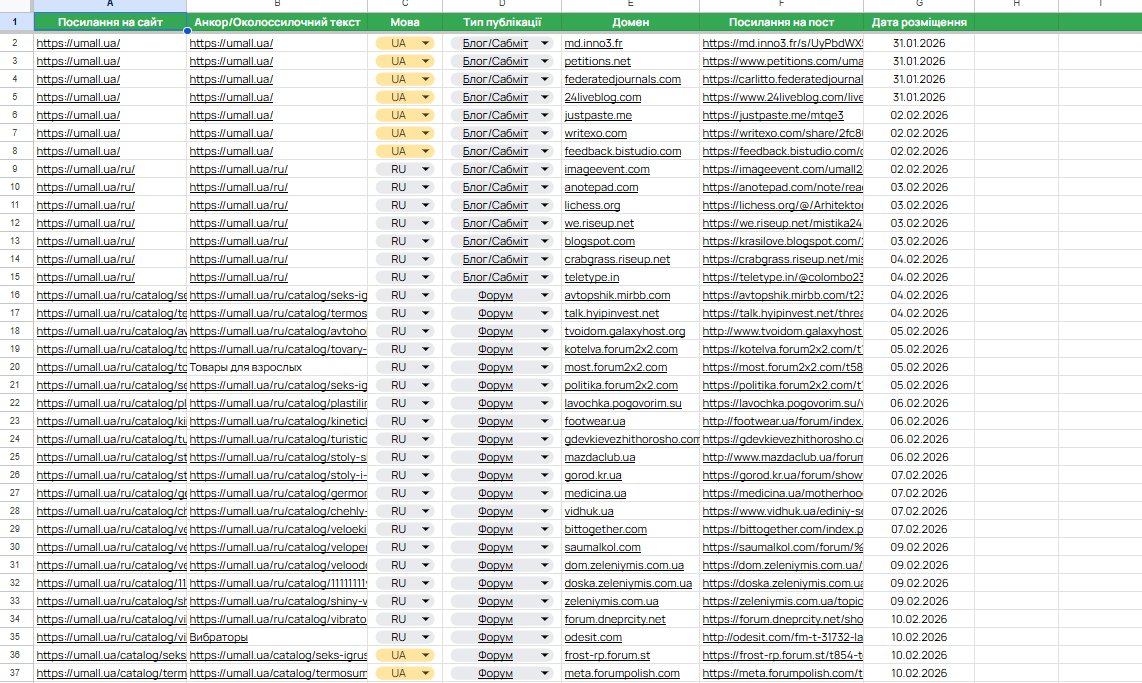Select column G header

point(919,5)
